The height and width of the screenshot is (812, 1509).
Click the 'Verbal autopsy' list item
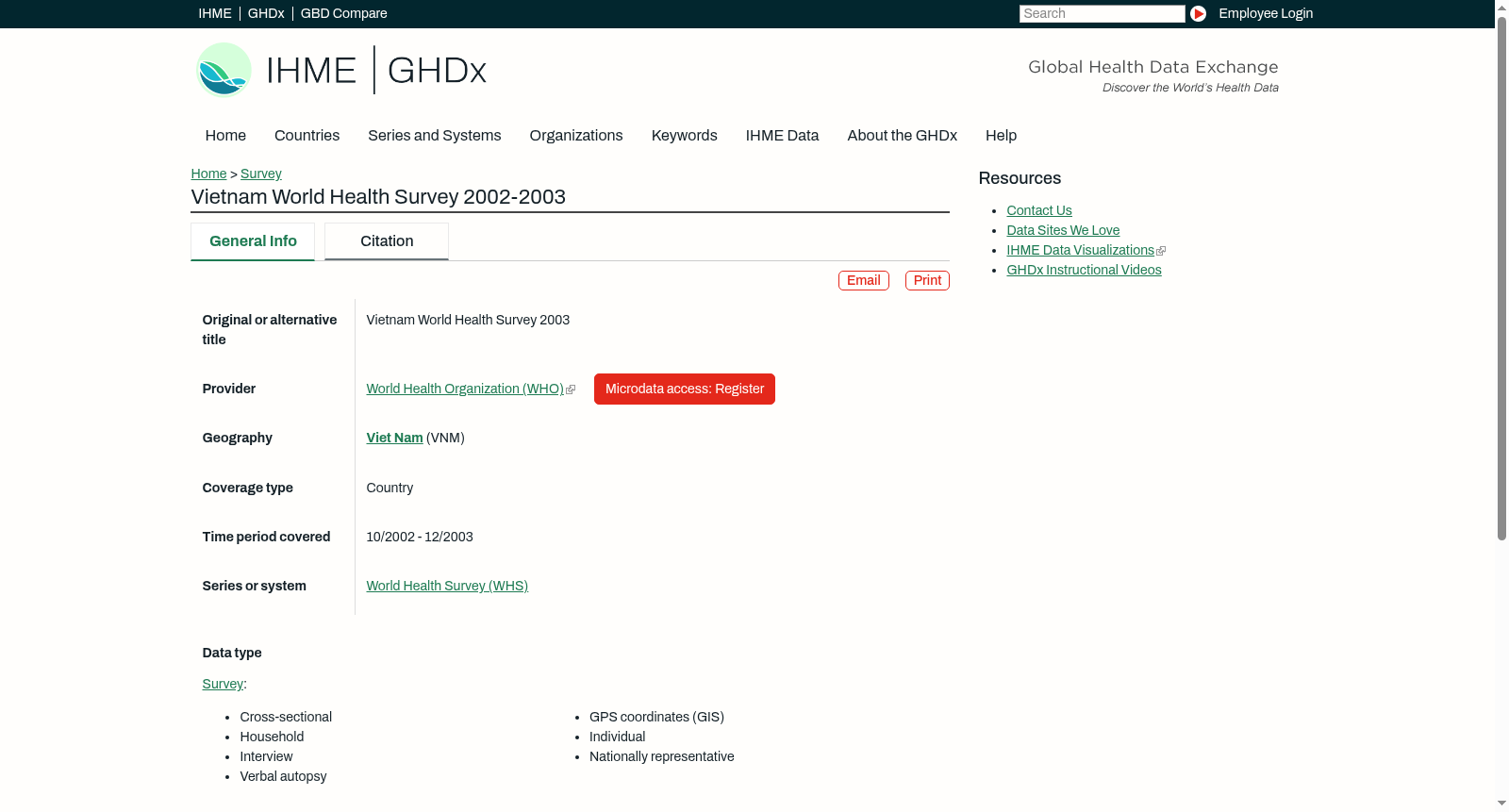[283, 776]
